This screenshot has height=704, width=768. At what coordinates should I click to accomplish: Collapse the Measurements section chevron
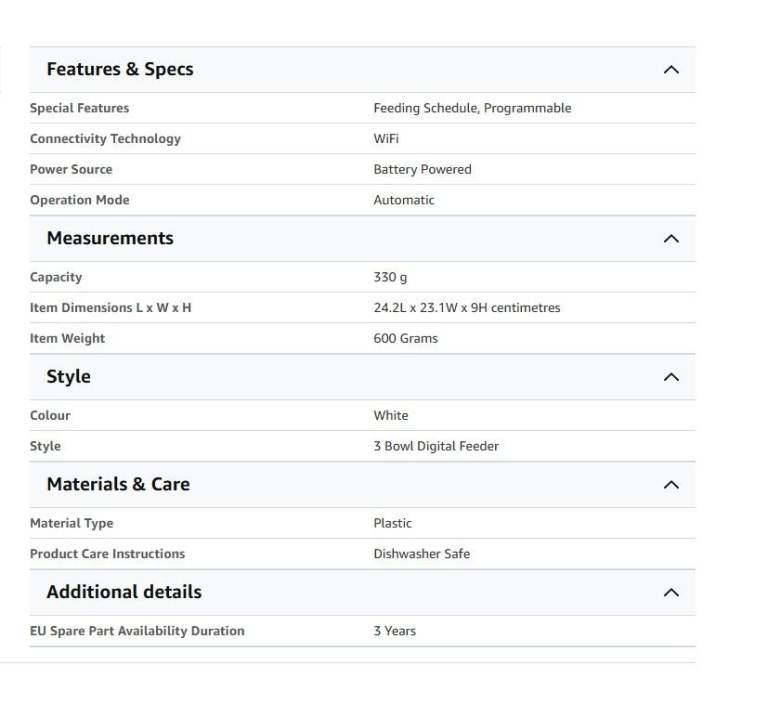pos(671,239)
